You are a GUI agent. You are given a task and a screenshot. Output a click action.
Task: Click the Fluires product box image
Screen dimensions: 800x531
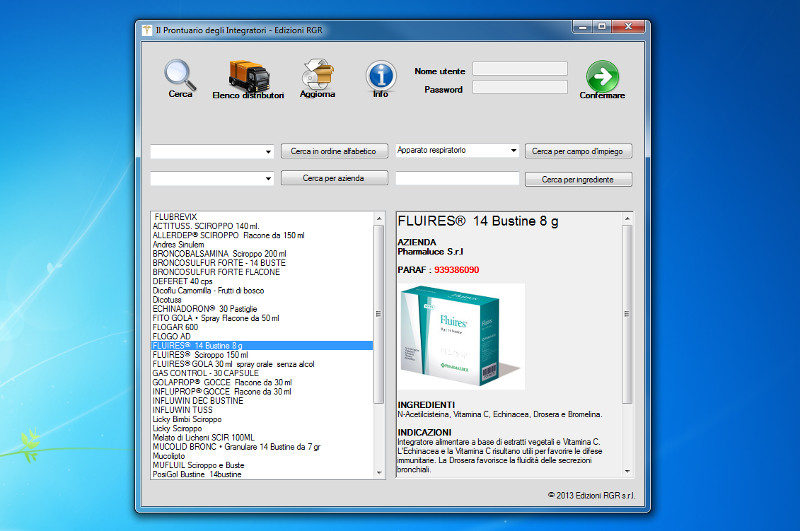pyautogui.click(x=461, y=337)
